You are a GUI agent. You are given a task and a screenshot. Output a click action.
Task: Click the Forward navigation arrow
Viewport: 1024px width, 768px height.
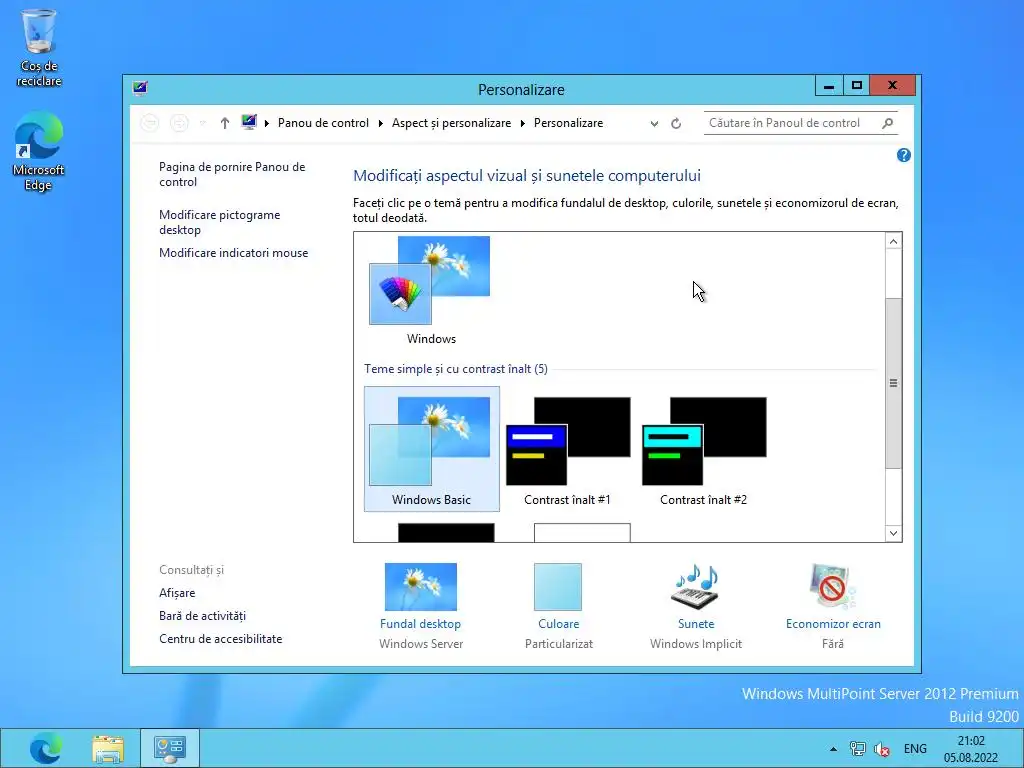pos(179,123)
